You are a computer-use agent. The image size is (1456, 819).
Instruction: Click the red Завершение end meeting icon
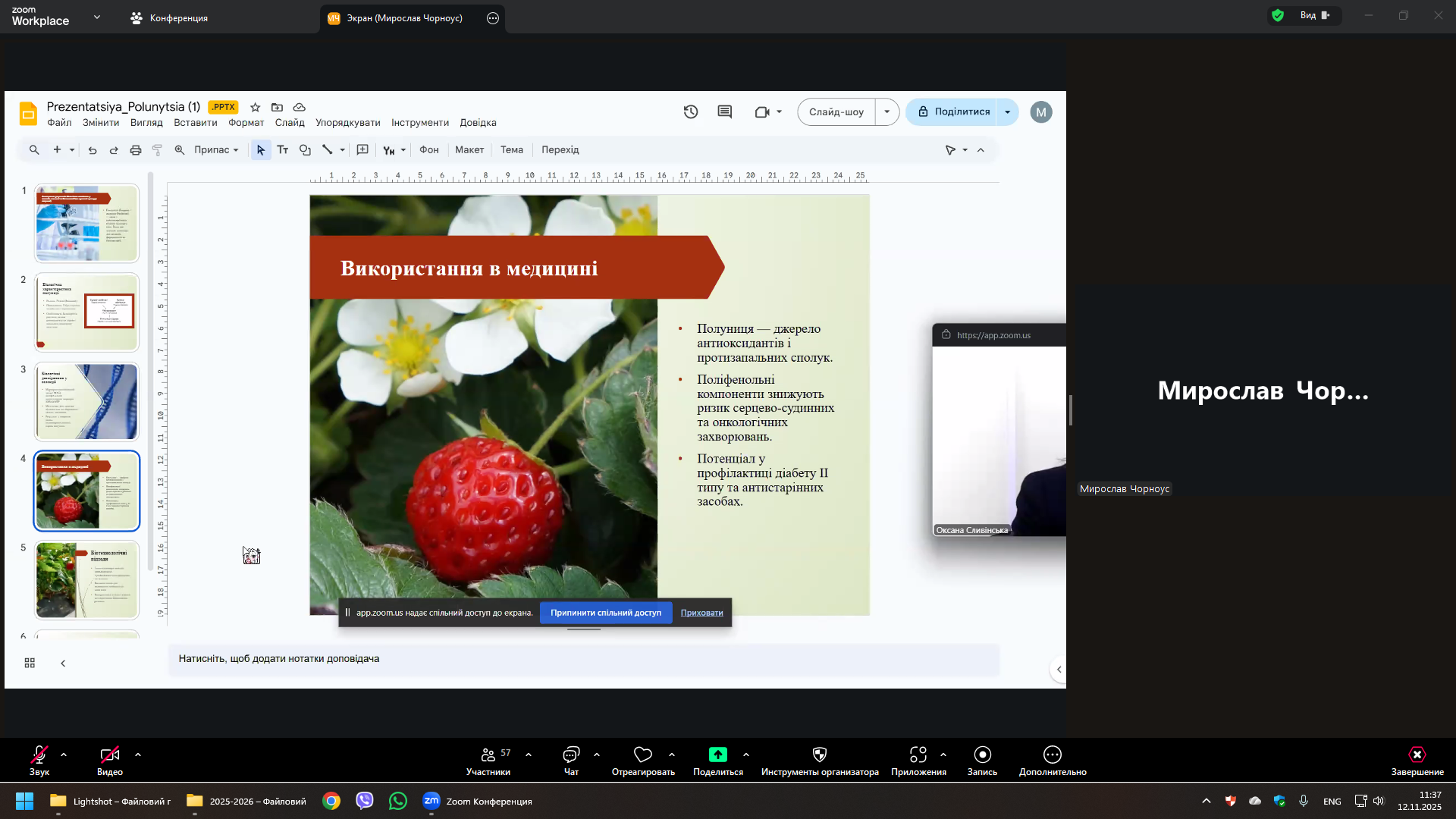click(1417, 755)
